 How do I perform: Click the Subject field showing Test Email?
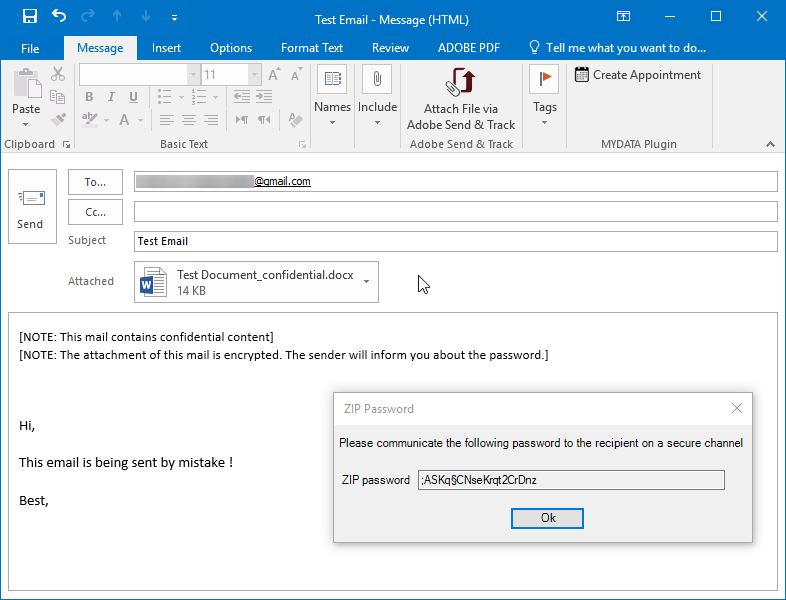[456, 241]
